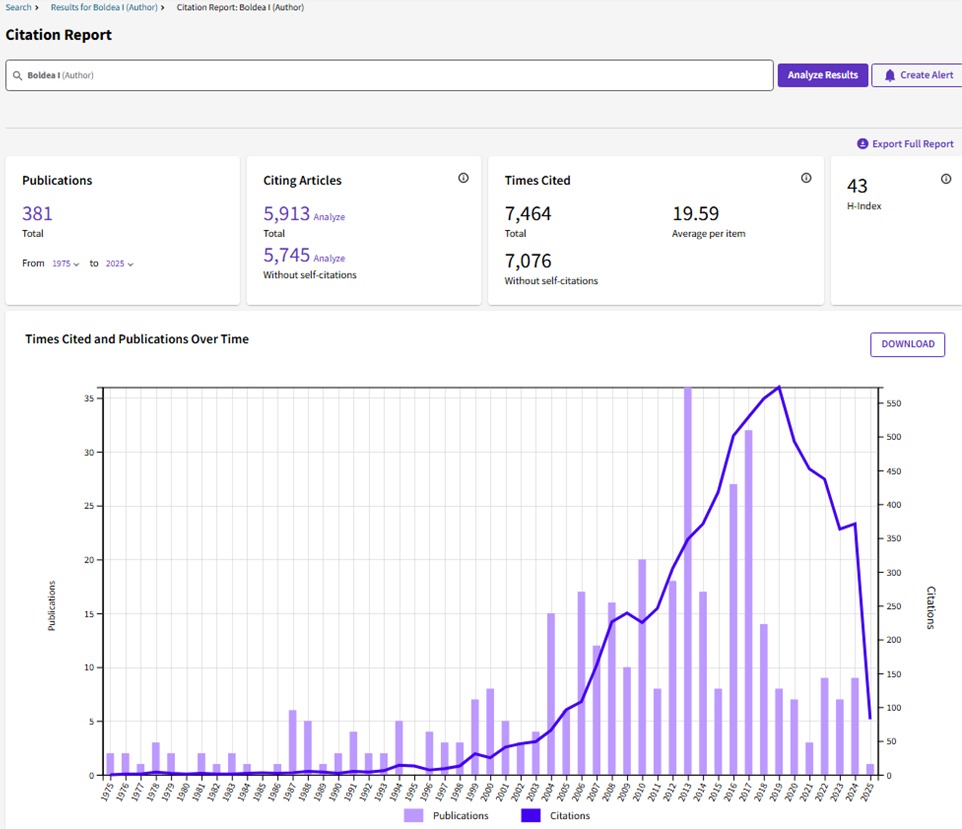Click the 2019 citations peak point
The image size is (962, 829).
[x=778, y=387]
